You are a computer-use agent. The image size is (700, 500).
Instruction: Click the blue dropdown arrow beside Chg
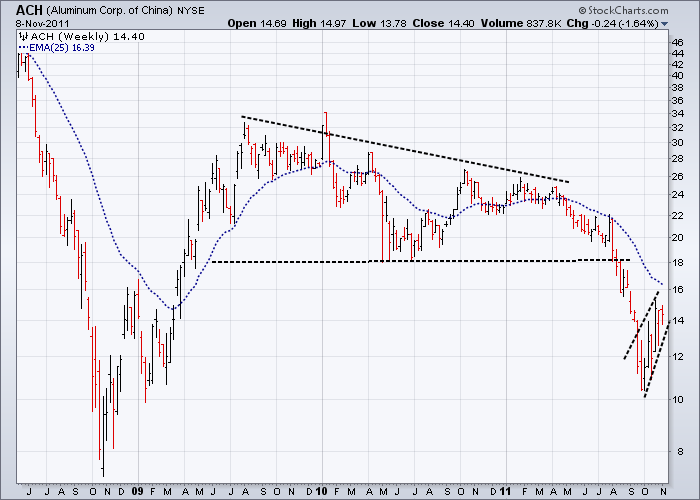click(664, 24)
